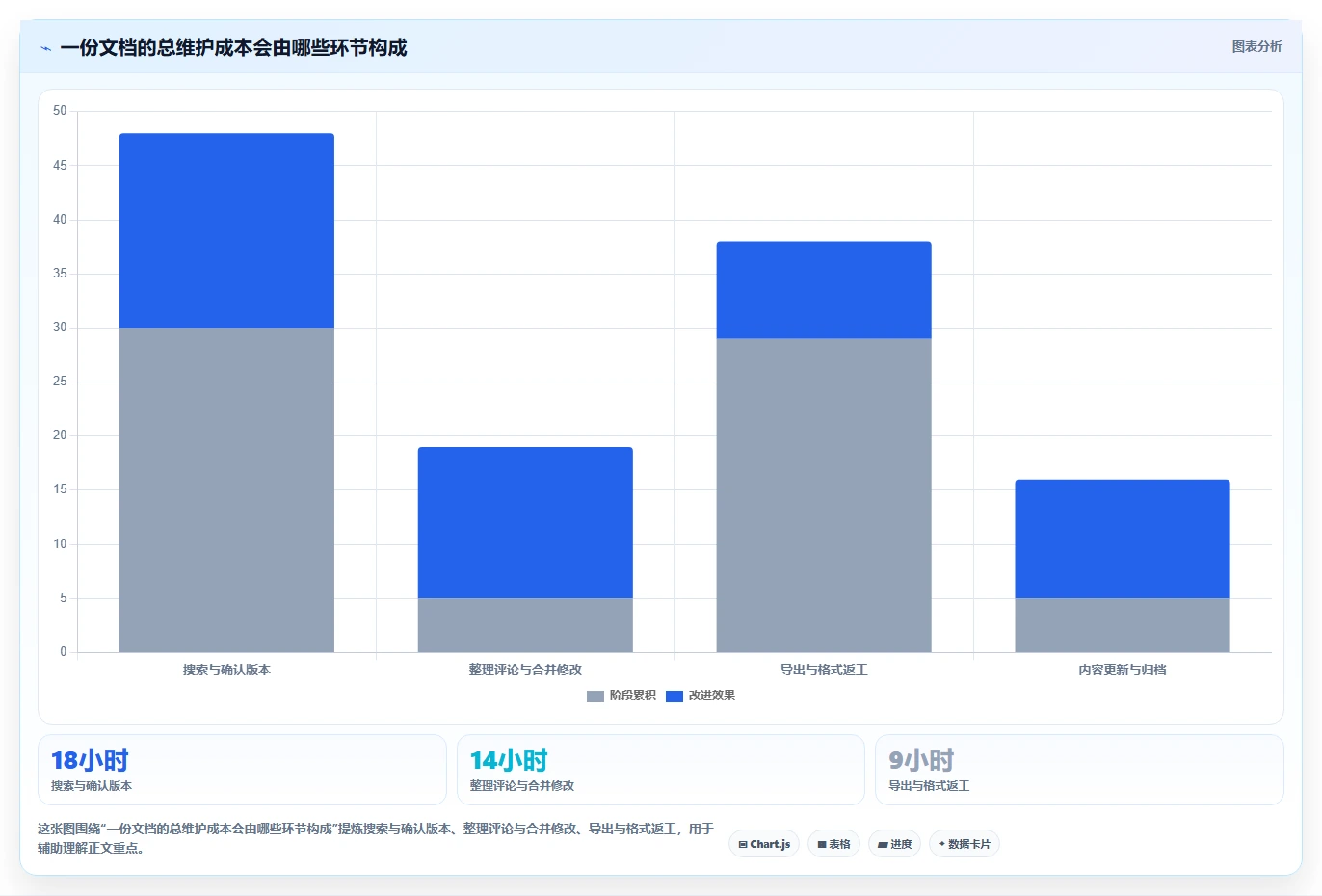Screen dimensions: 1322x896
Task: Click x-axis label 内容更新与归档
Action: [x=1123, y=670]
